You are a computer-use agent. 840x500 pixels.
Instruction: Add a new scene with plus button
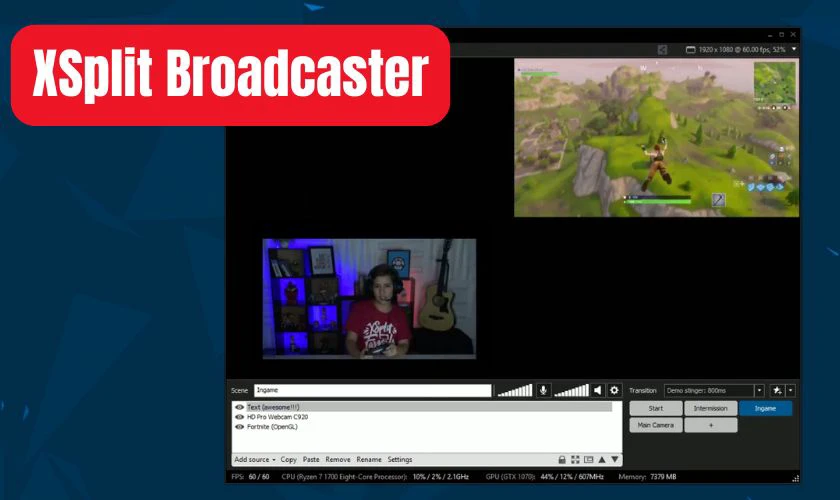[710, 425]
